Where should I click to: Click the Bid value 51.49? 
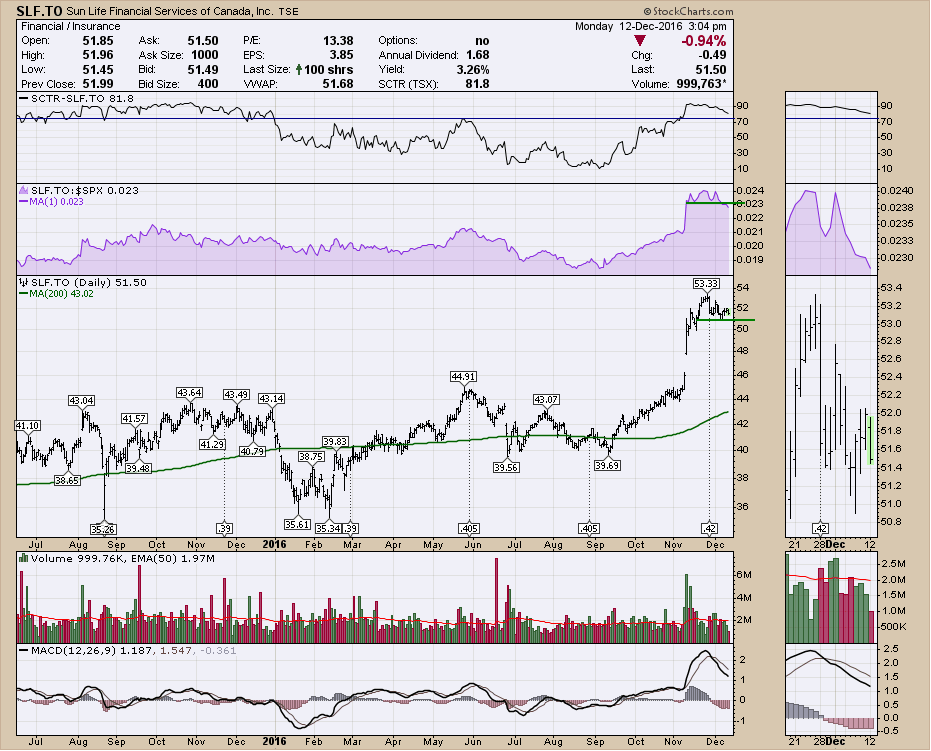[x=203, y=69]
